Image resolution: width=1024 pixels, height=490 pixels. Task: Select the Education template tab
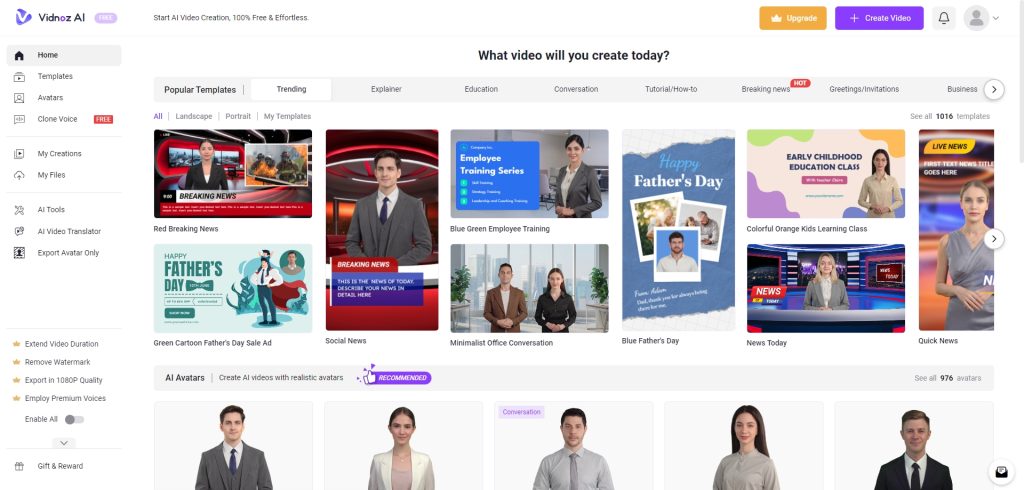point(481,89)
